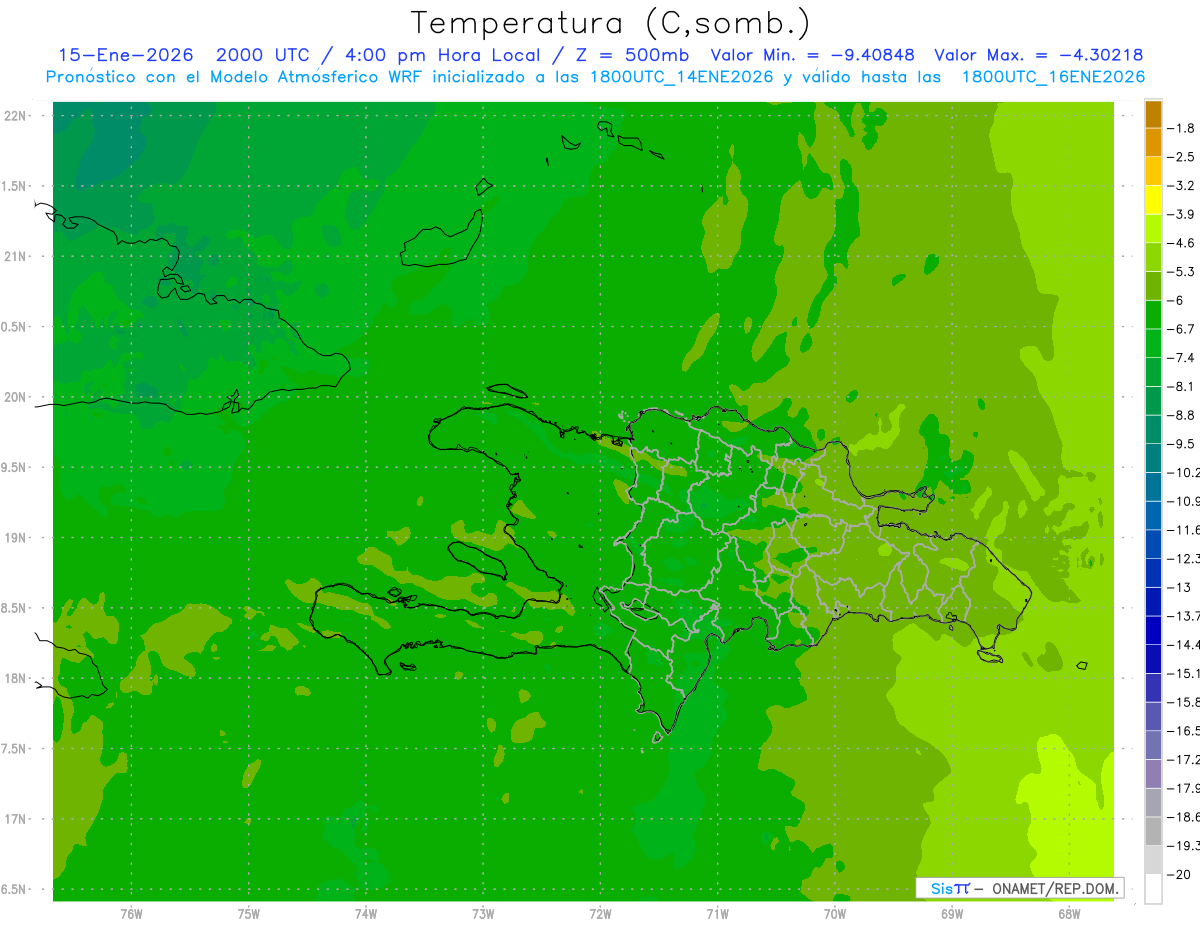
Task: Click the "74W" longitude label
Action: 366,913
